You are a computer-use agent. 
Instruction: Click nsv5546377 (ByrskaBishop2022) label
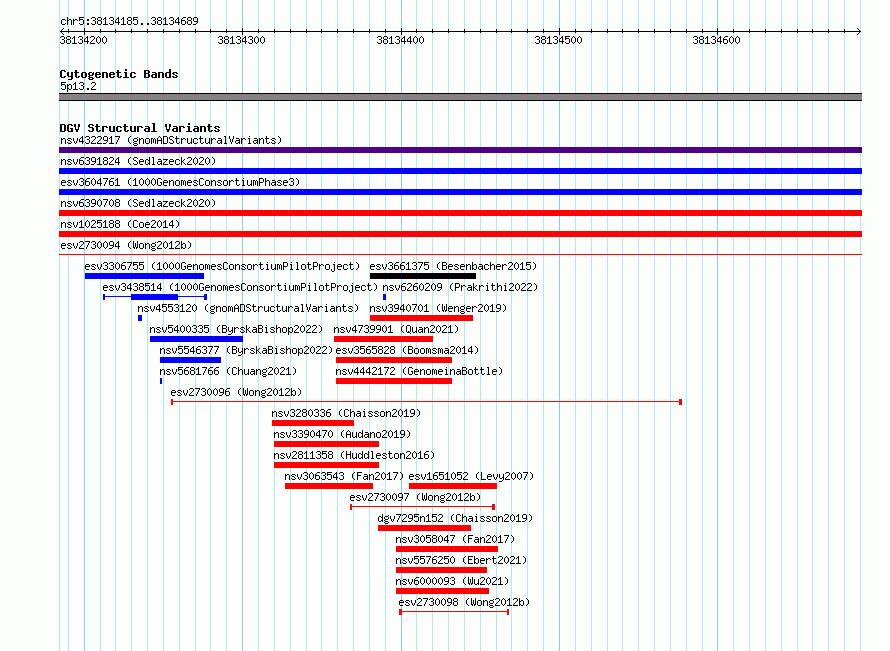[x=246, y=350]
